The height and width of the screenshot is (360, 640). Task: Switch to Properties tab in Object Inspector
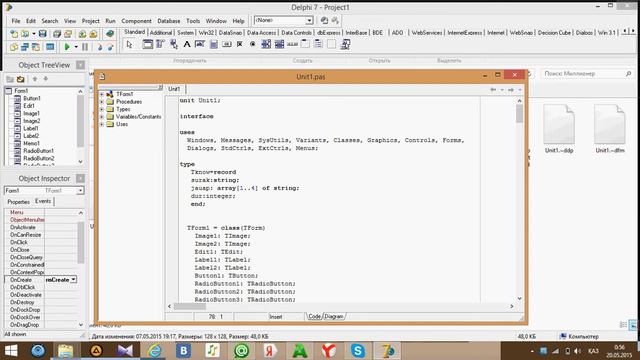pos(18,202)
